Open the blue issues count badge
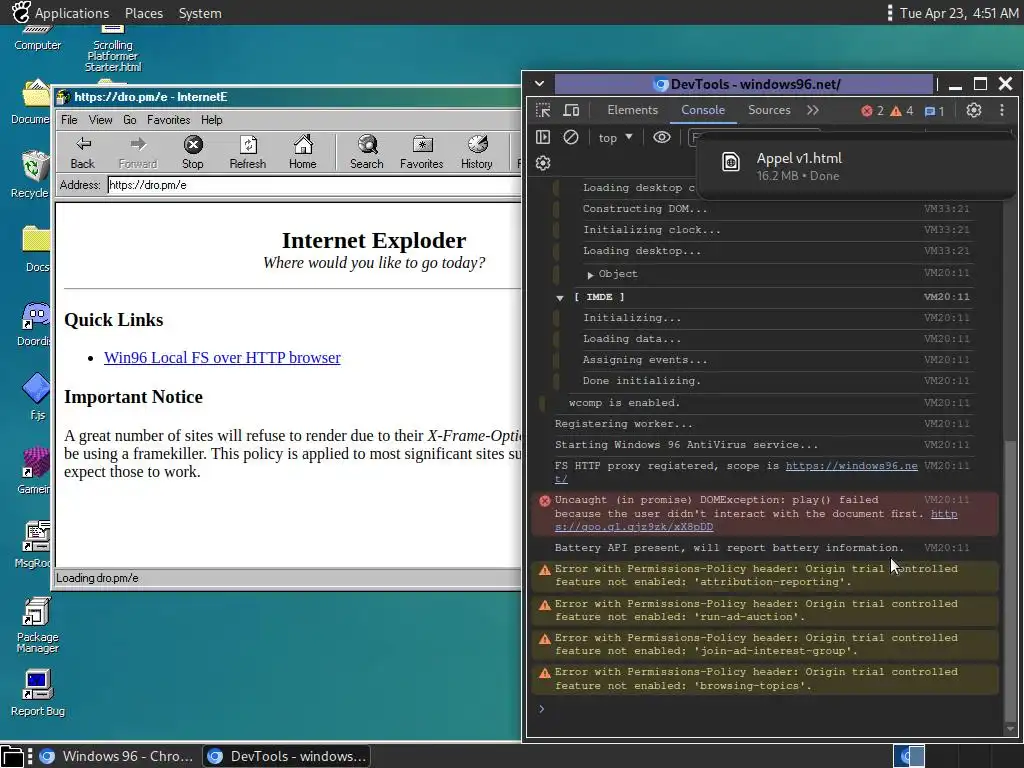 tap(935, 111)
